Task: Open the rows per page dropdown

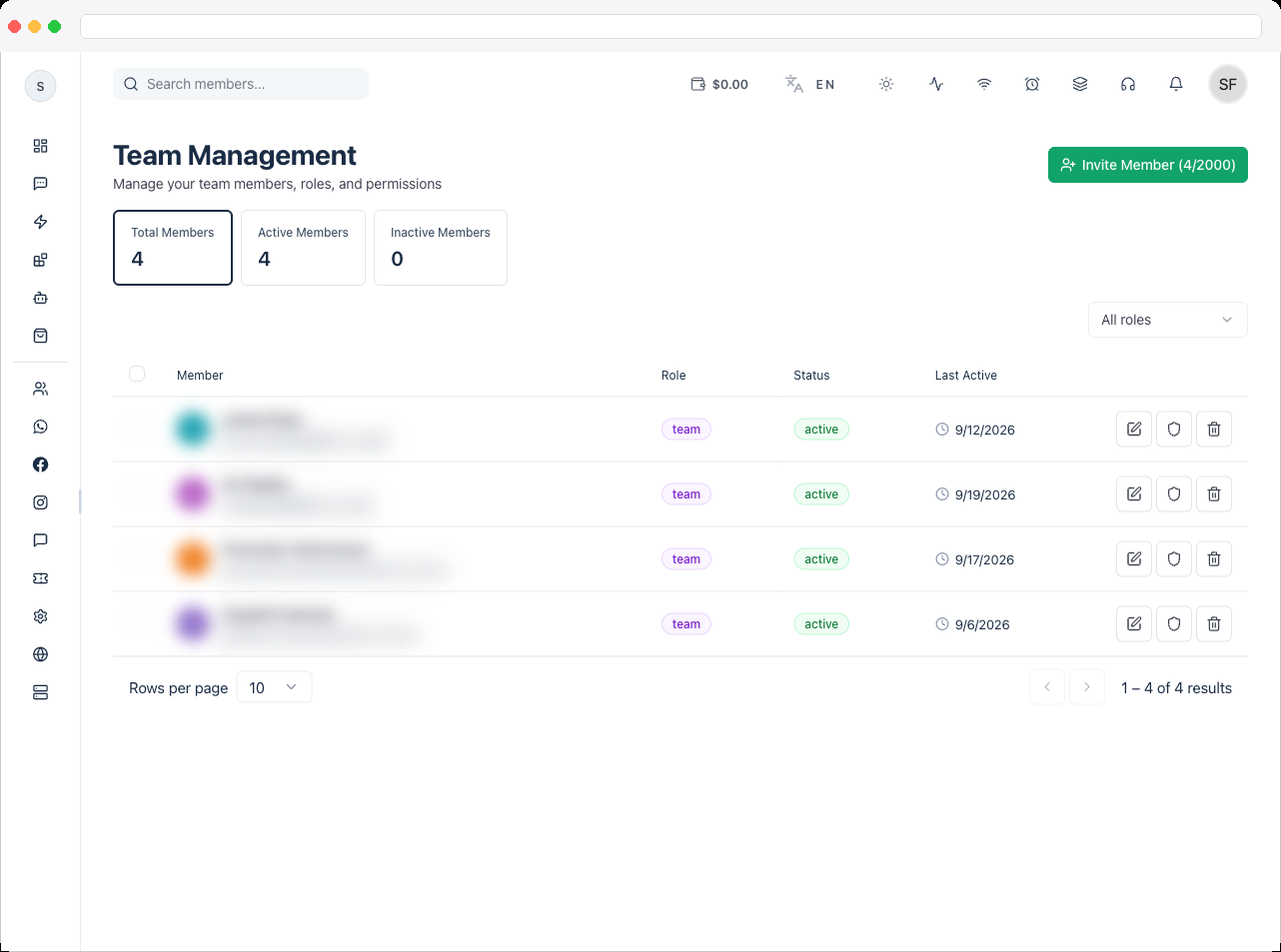Action: [x=274, y=687]
